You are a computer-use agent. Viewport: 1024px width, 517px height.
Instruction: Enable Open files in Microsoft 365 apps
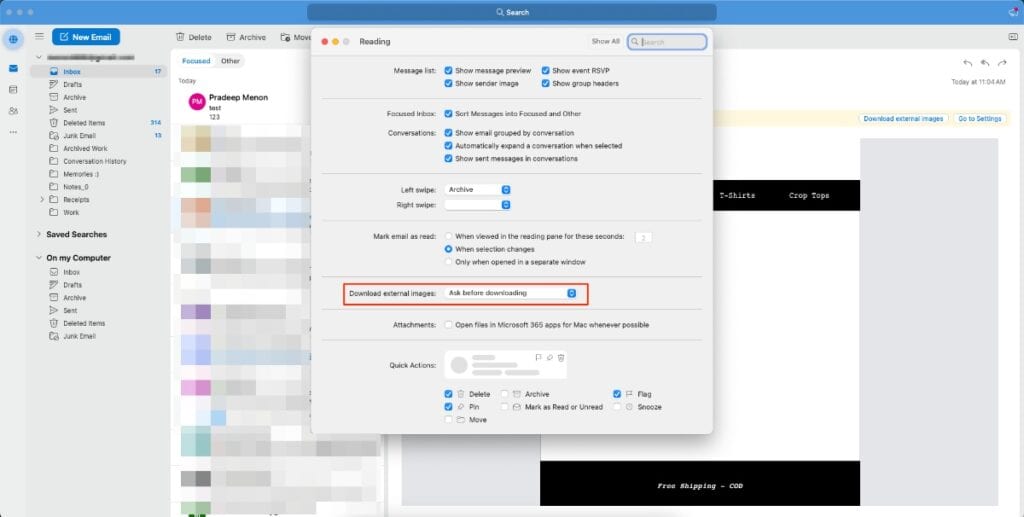click(448, 324)
